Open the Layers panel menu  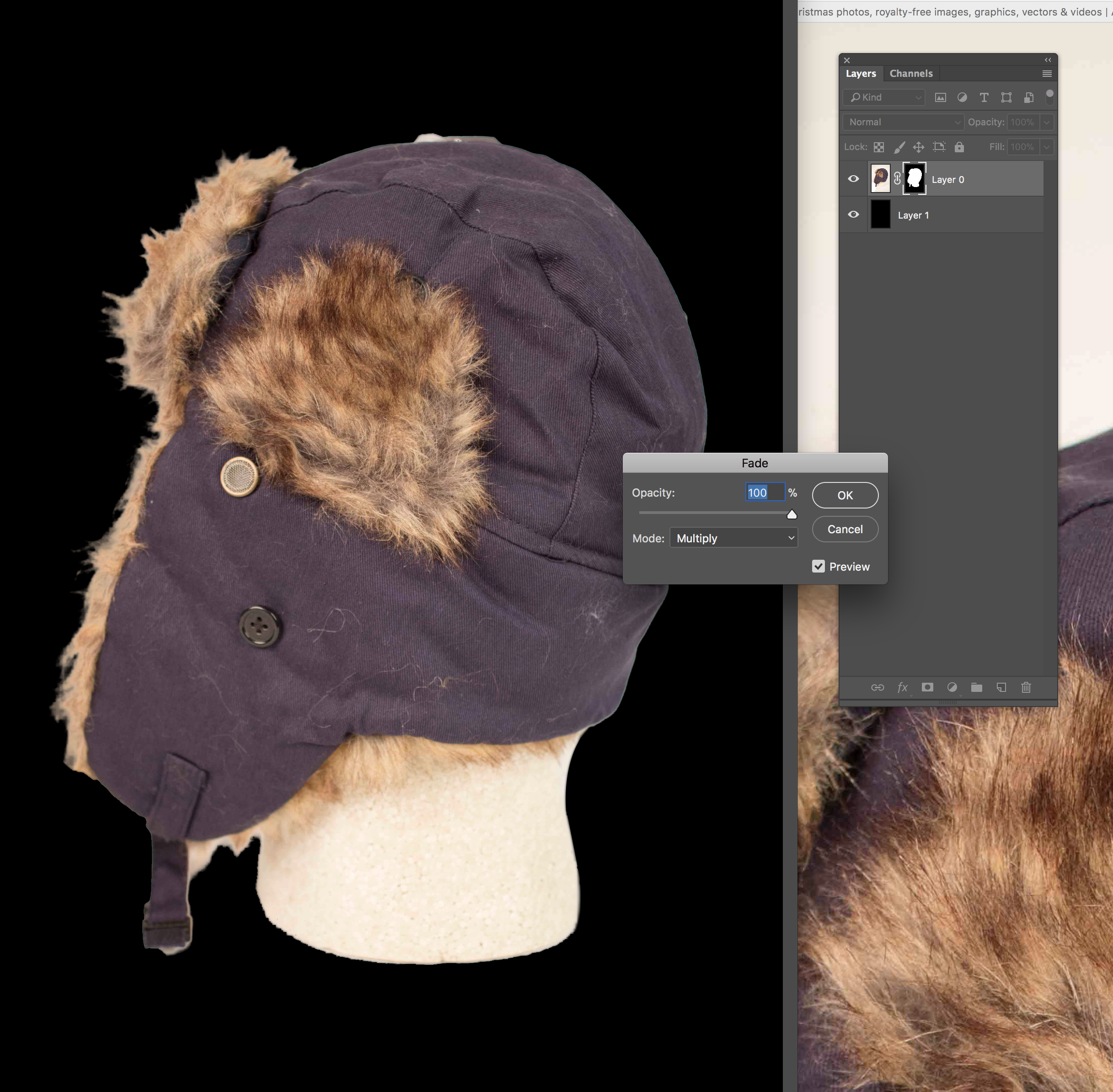point(1047,74)
